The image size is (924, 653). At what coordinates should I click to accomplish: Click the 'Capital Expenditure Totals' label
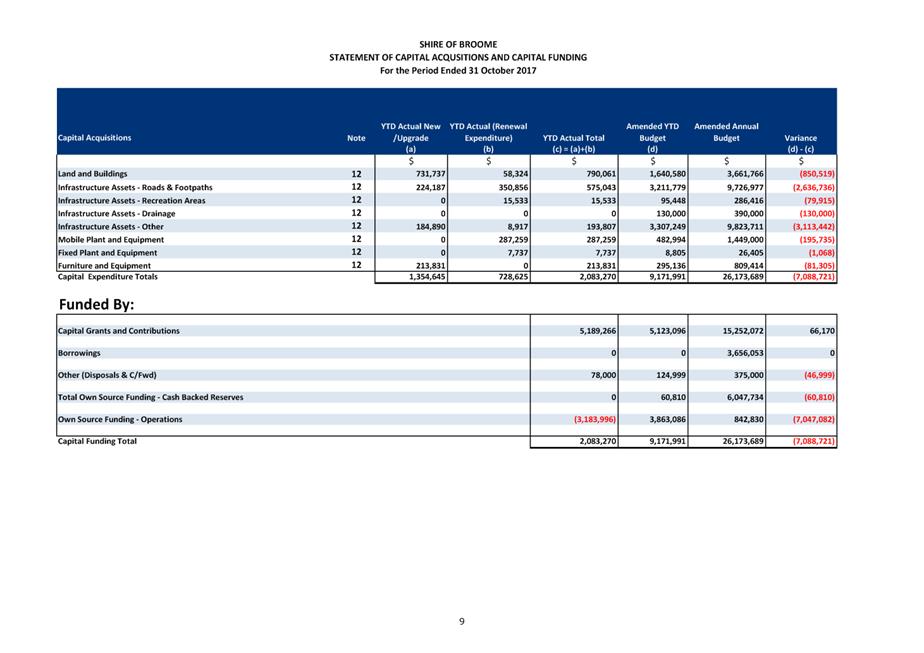(107, 276)
